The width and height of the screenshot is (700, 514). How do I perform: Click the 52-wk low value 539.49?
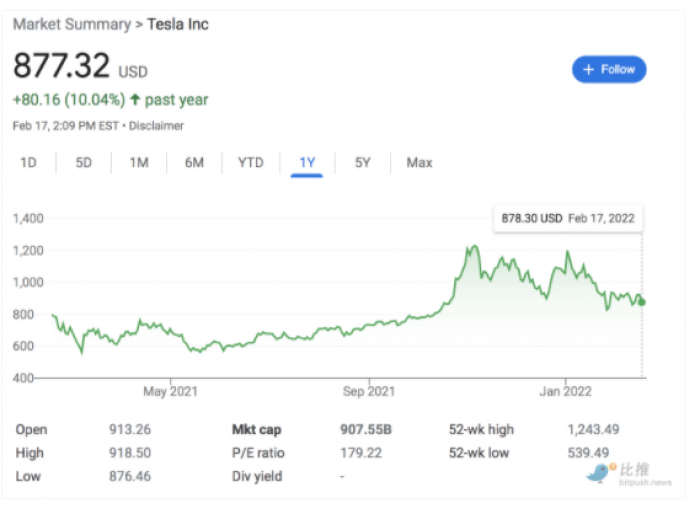pyautogui.click(x=588, y=453)
